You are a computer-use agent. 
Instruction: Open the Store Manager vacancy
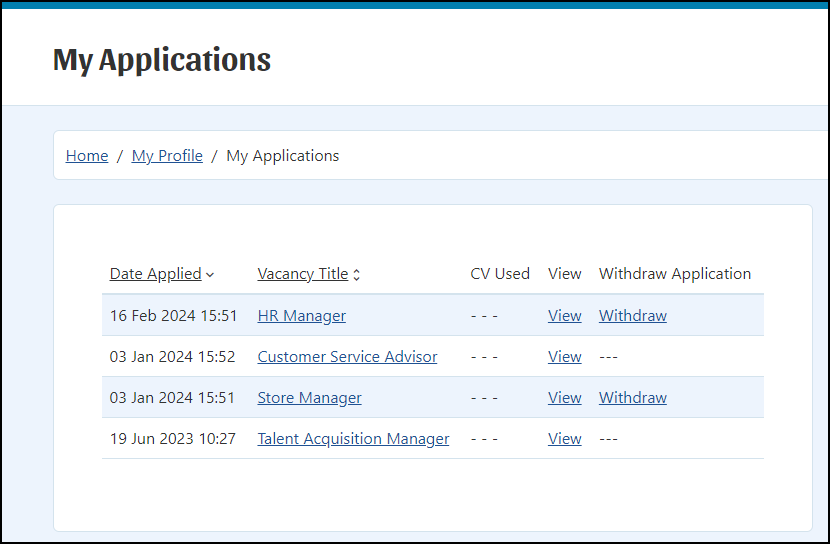point(310,397)
